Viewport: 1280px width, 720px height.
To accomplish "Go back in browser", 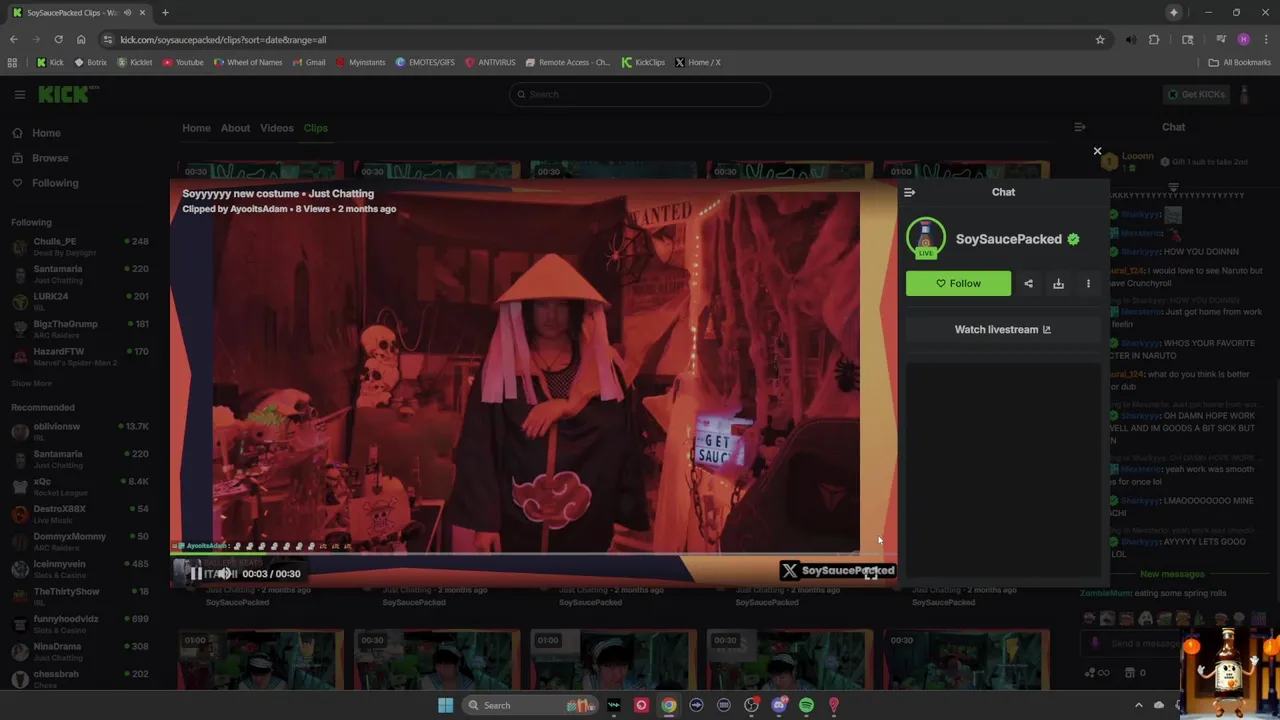I will 13,39.
